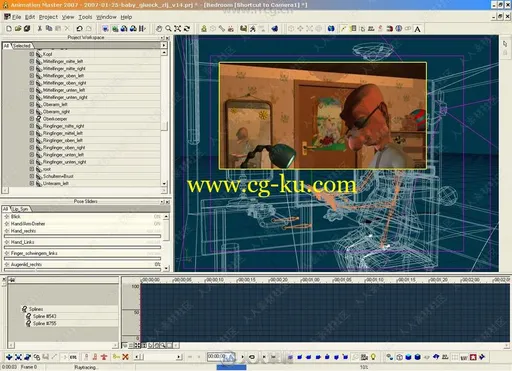This screenshot has width=512, height=371.
Task: Open the Window menu
Action: pos(106,17)
